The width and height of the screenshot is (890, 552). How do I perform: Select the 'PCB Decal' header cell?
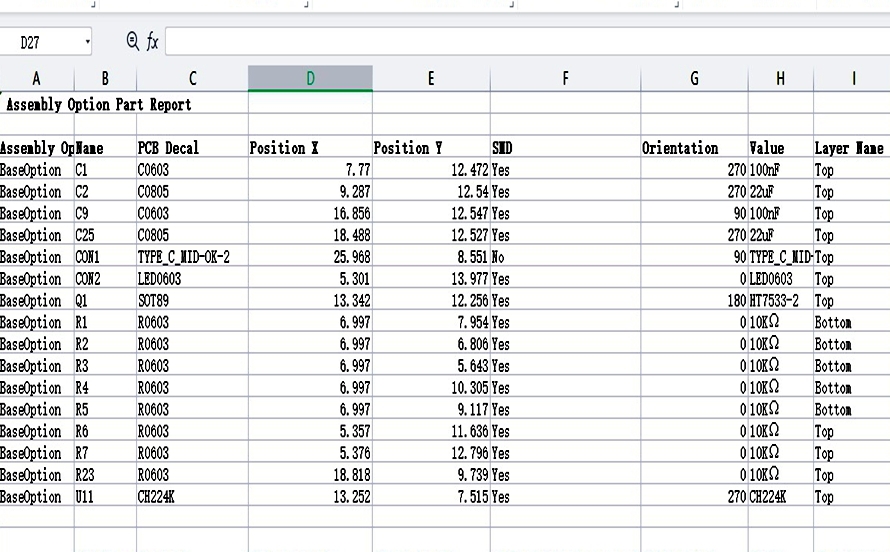click(168, 148)
